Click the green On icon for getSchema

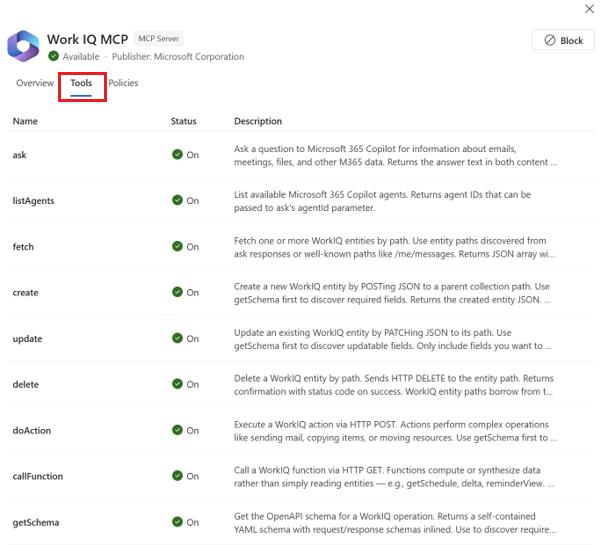[177, 522]
